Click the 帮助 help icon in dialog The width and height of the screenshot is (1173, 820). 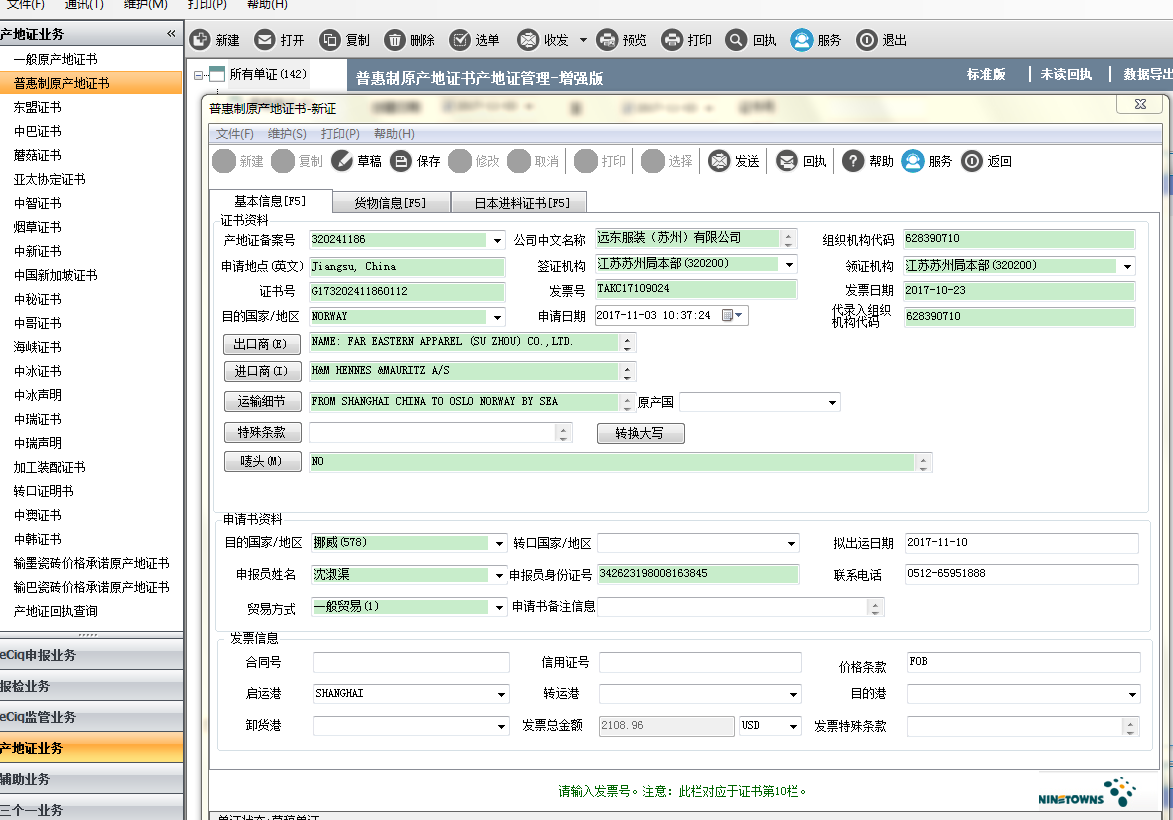pyautogui.click(x=852, y=161)
